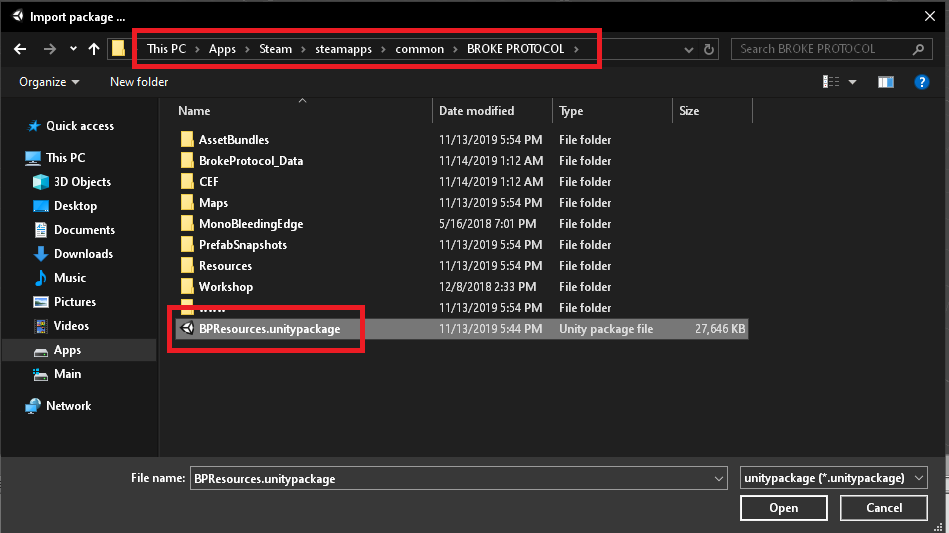The height and width of the screenshot is (533, 949).
Task: Open the recent locations dropdown arrow
Action: [x=73, y=49]
